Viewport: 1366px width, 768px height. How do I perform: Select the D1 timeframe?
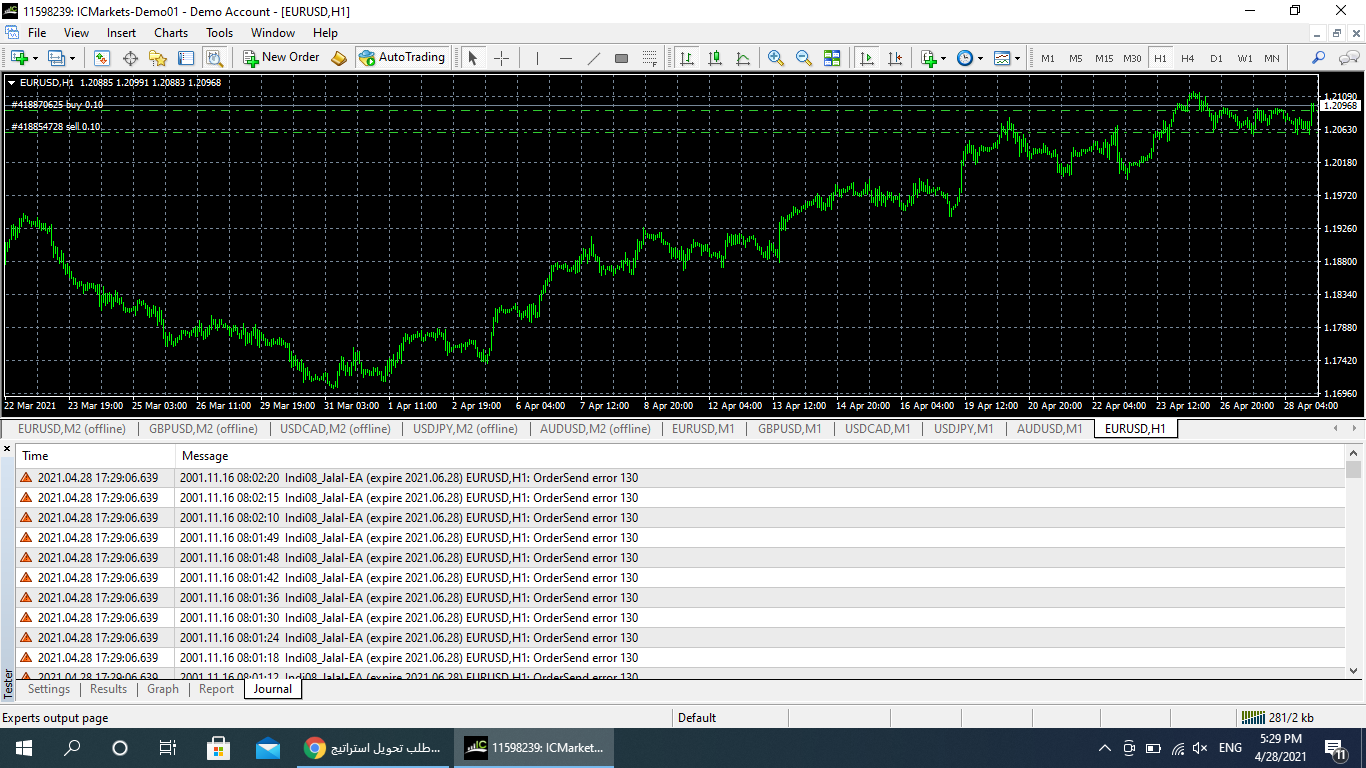1216,58
